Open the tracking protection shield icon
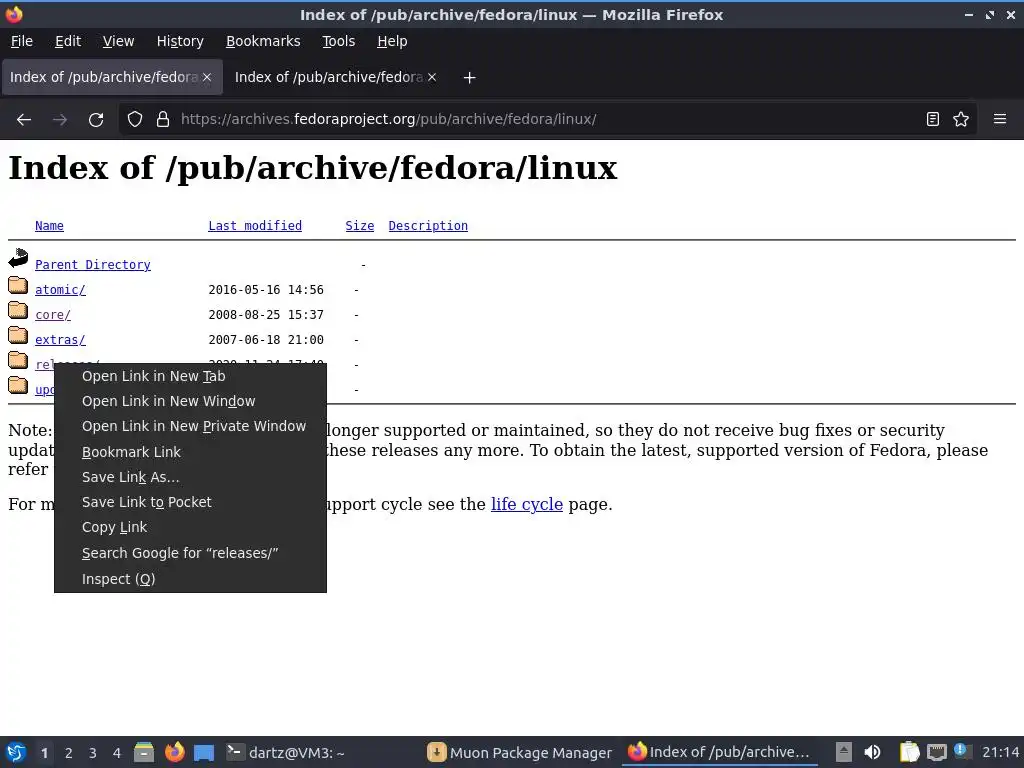 [x=135, y=120]
